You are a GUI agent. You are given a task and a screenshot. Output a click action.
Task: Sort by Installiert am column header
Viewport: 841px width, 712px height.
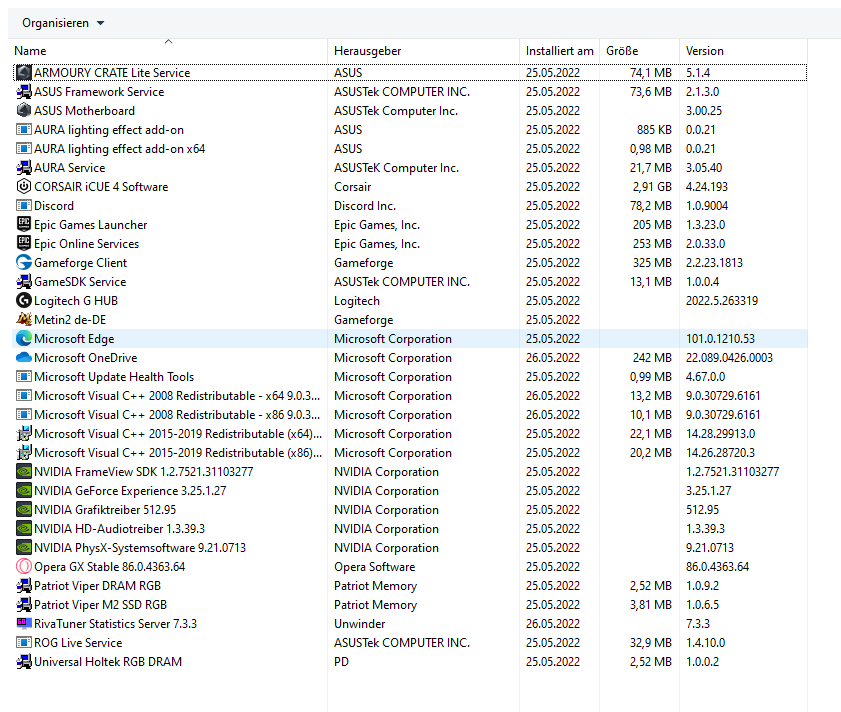[559, 51]
